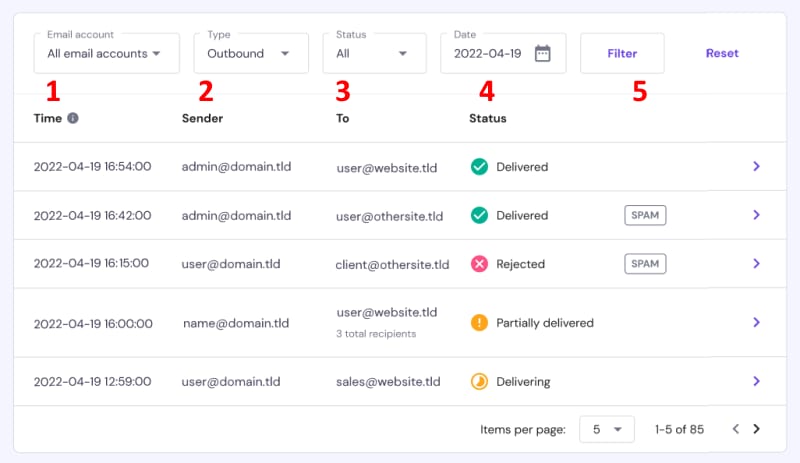Expand the Type dropdown showing Outbound

tap(250, 53)
